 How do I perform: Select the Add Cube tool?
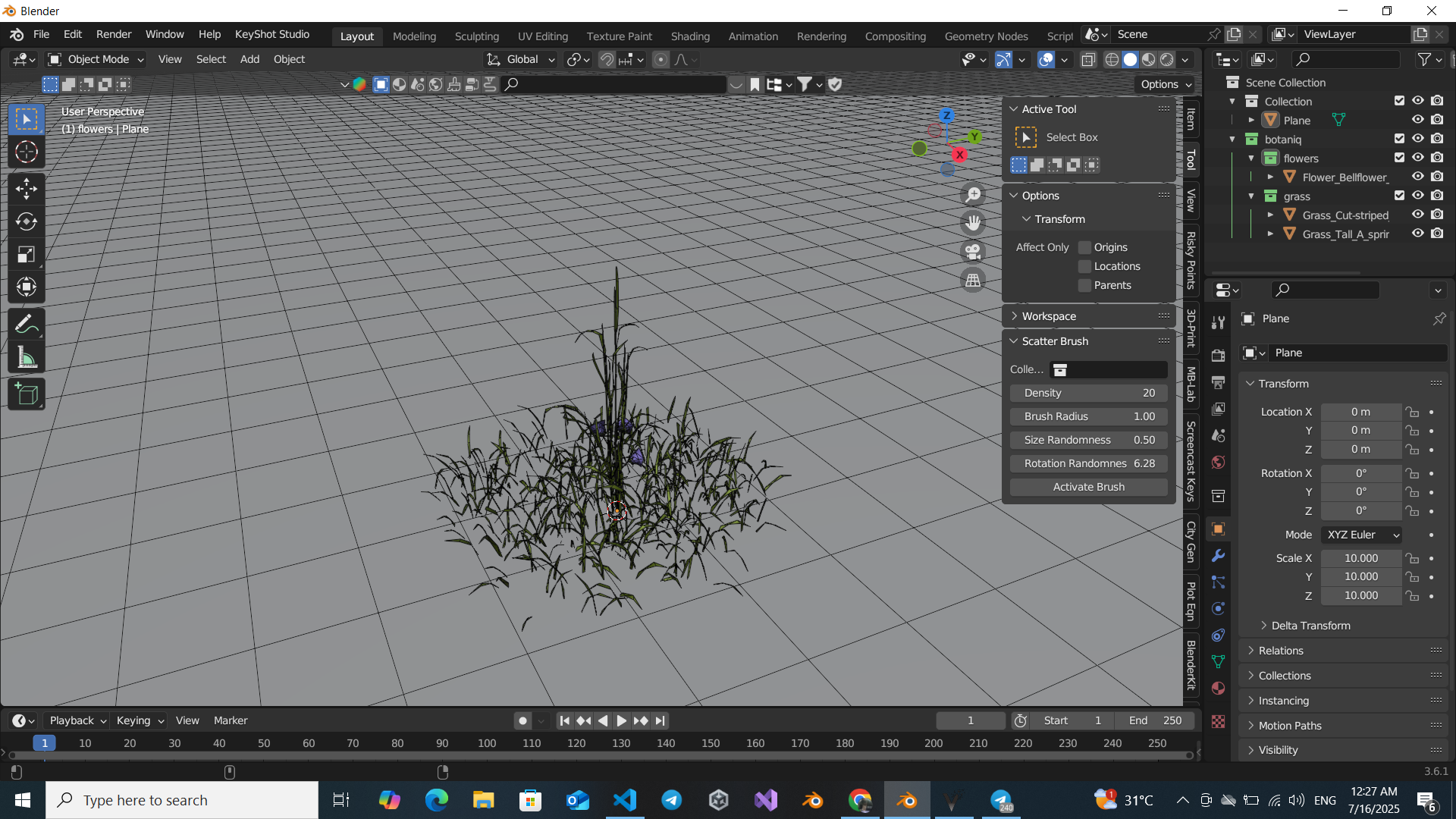coord(27,394)
